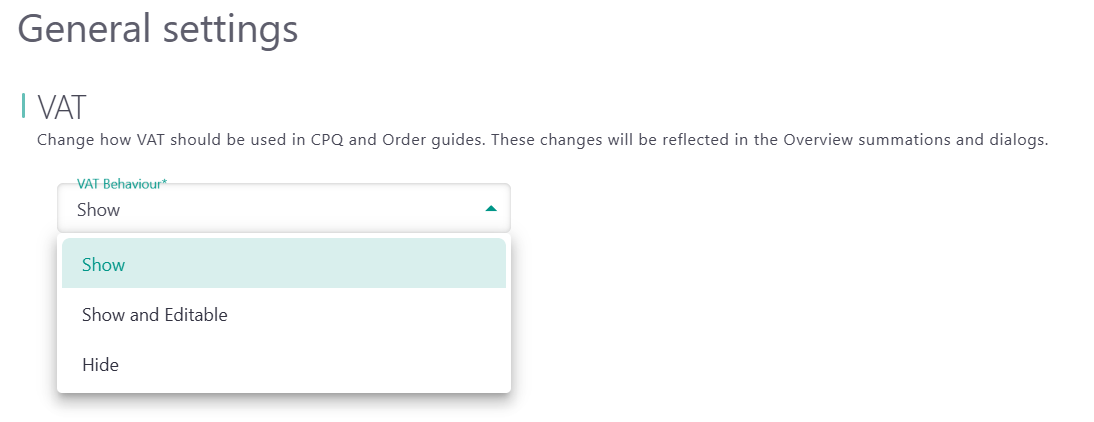Image resolution: width=1094 pixels, height=422 pixels.
Task: Choose "Show and Editable" from the list
Action: 155,315
